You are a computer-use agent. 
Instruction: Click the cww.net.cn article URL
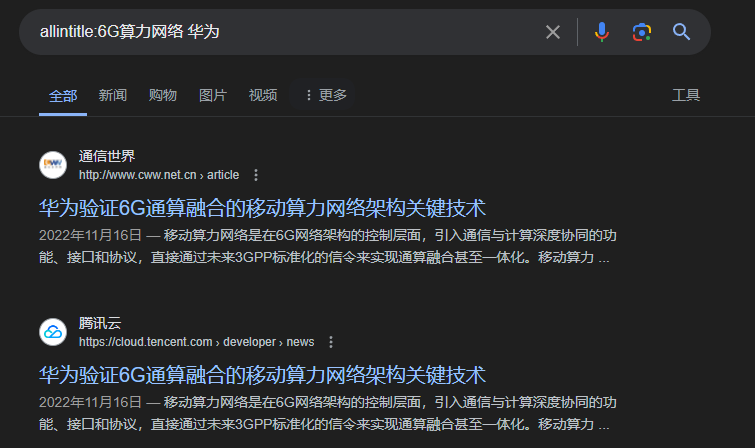(x=159, y=175)
